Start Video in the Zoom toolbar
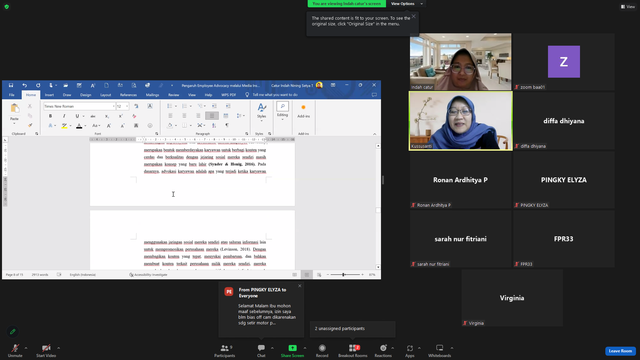 pyautogui.click(x=46, y=351)
